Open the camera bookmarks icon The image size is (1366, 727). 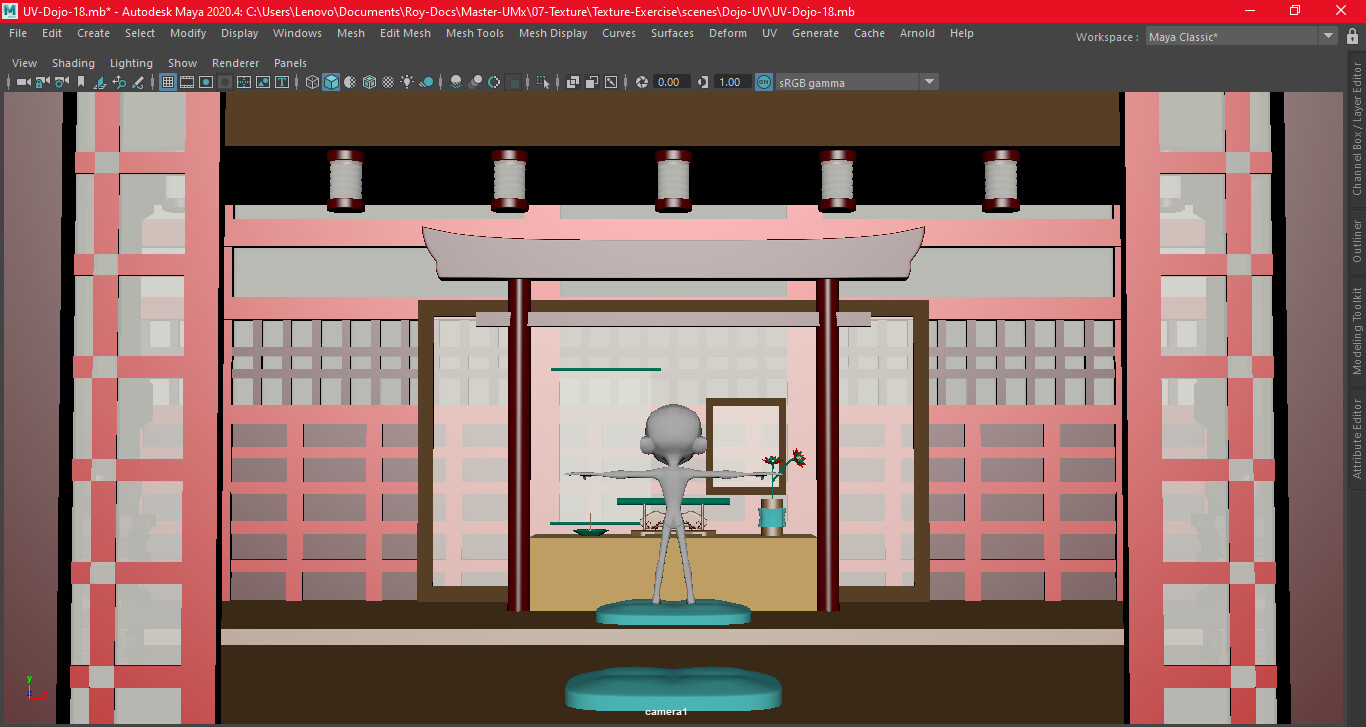pos(81,82)
